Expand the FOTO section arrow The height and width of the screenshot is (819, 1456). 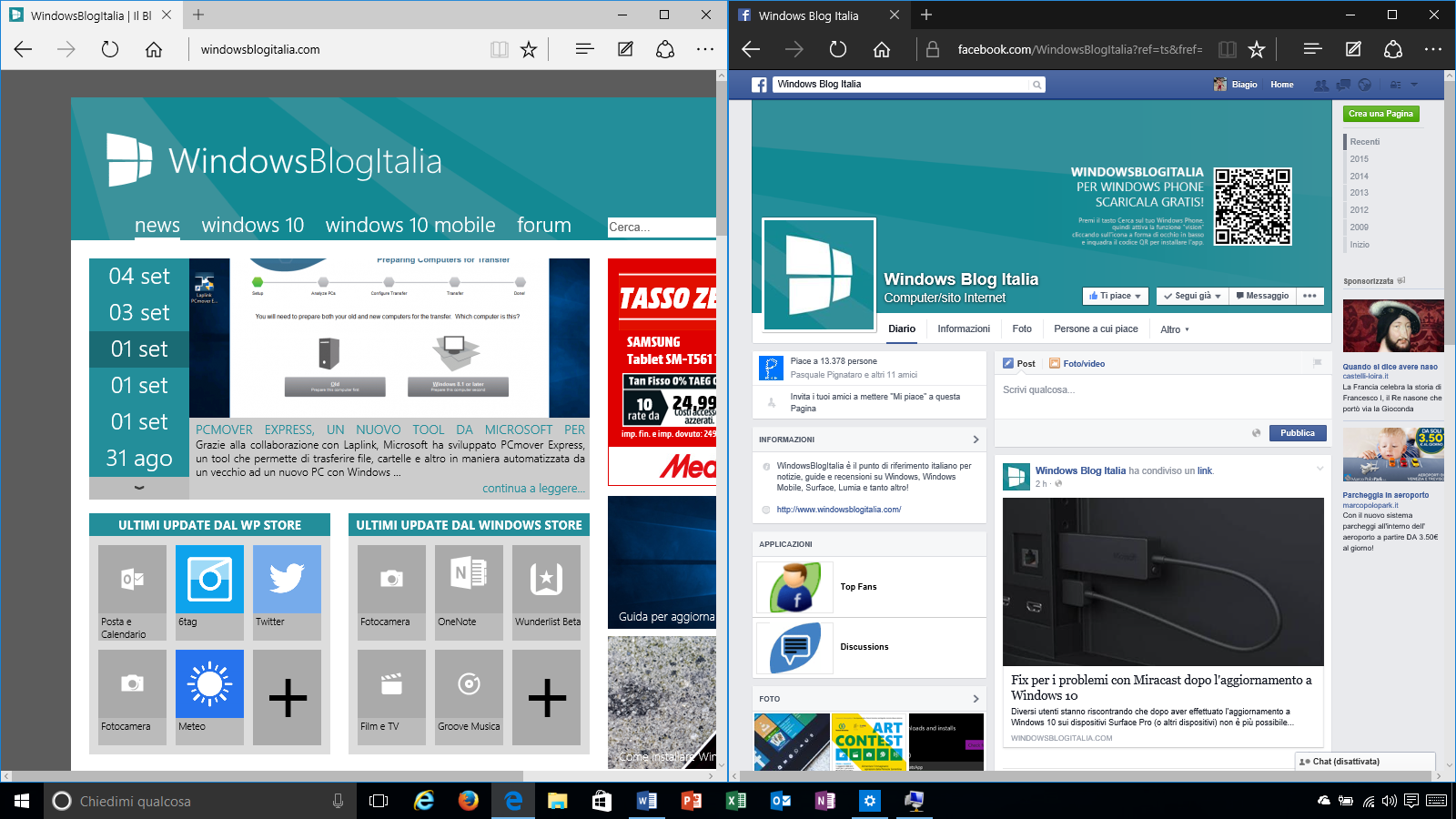point(976,699)
